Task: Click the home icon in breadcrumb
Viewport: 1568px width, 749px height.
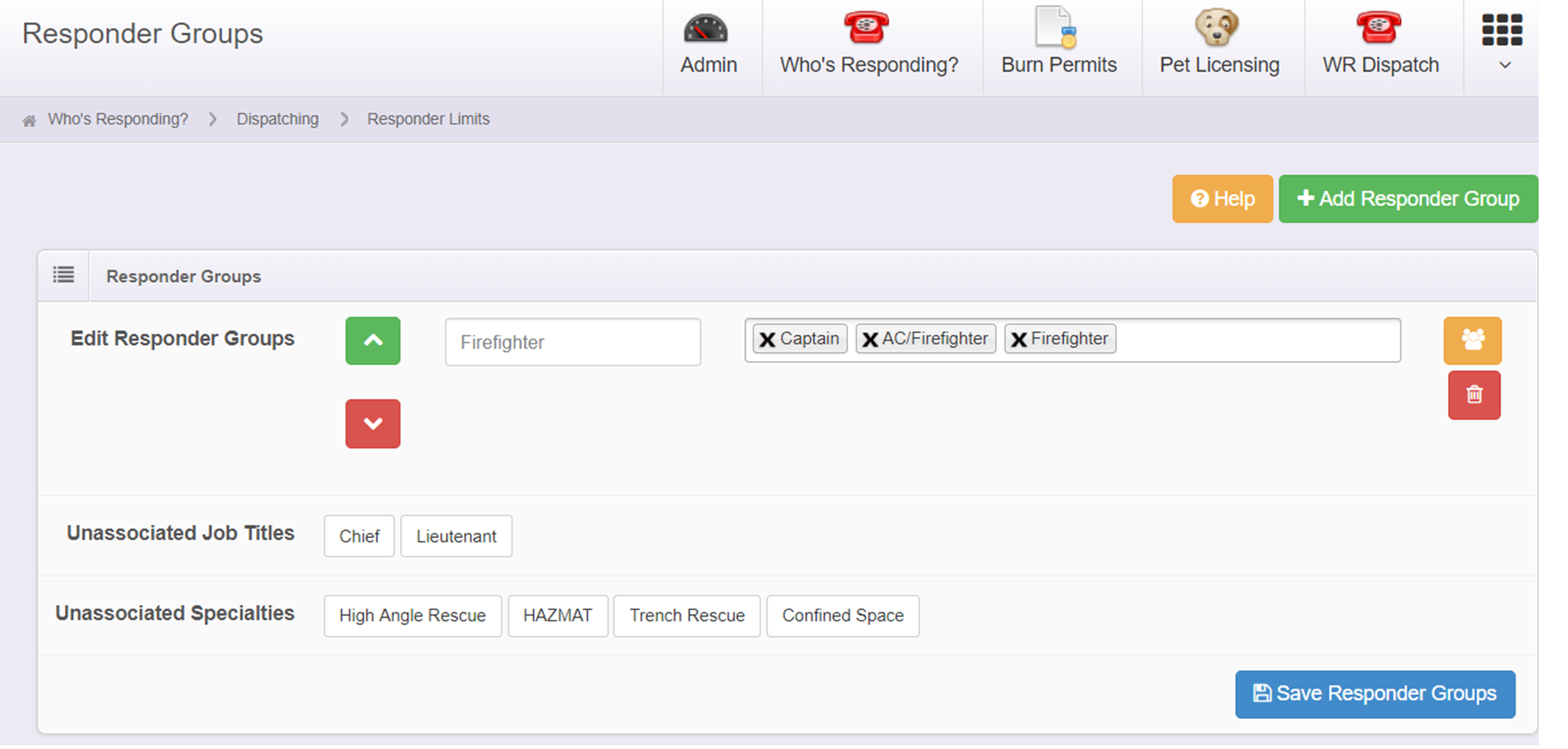Action: coord(29,121)
